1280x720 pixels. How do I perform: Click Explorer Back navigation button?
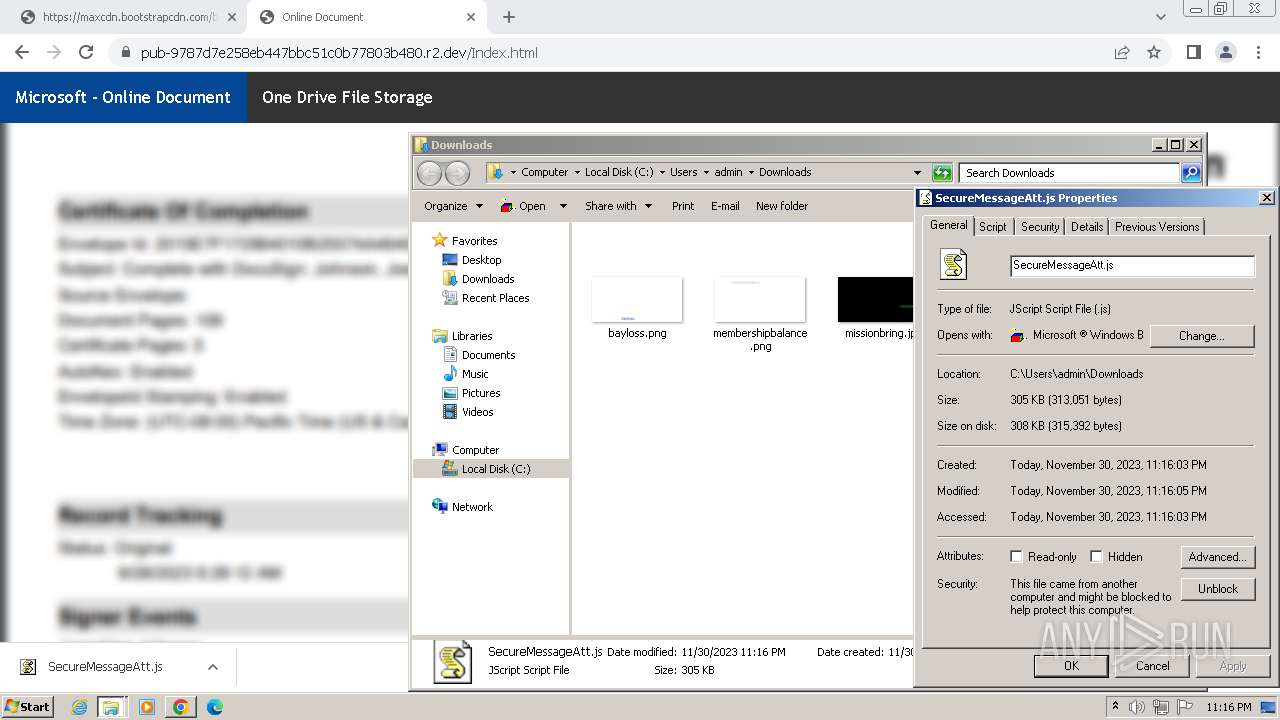[x=429, y=173]
